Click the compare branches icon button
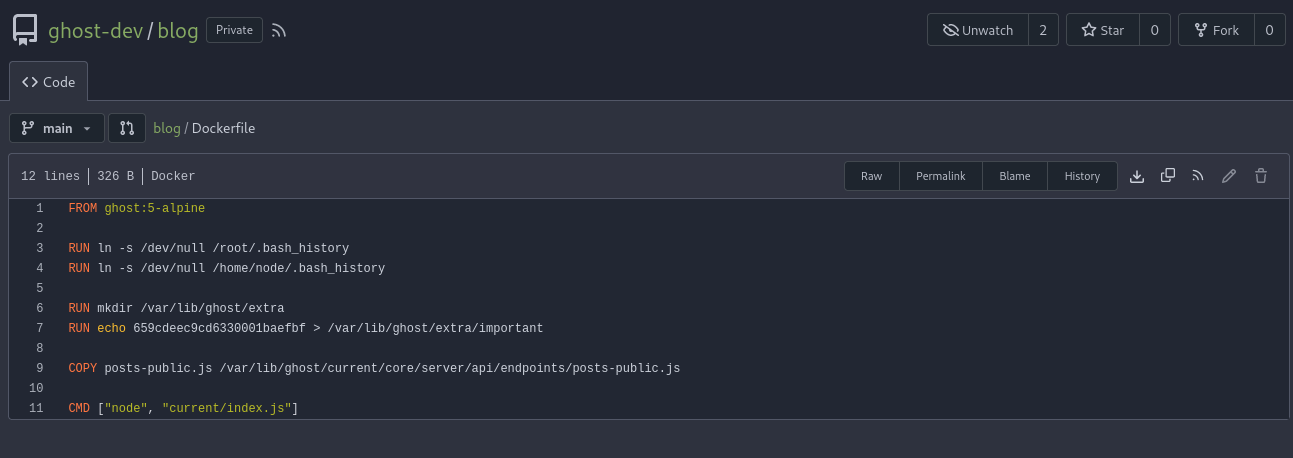Viewport: 1293px width, 458px height. pyautogui.click(x=127, y=128)
